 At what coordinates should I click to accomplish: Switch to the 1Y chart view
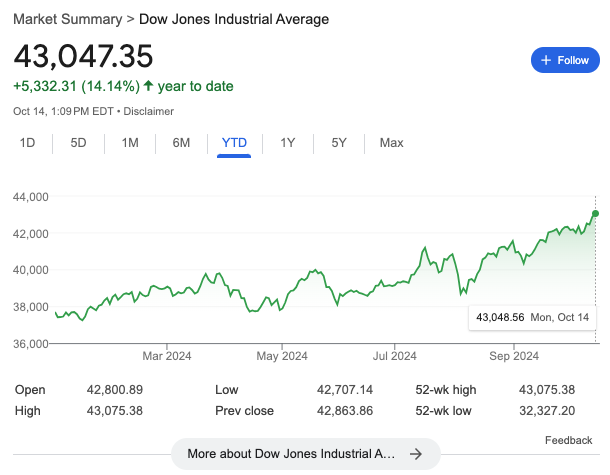click(288, 143)
